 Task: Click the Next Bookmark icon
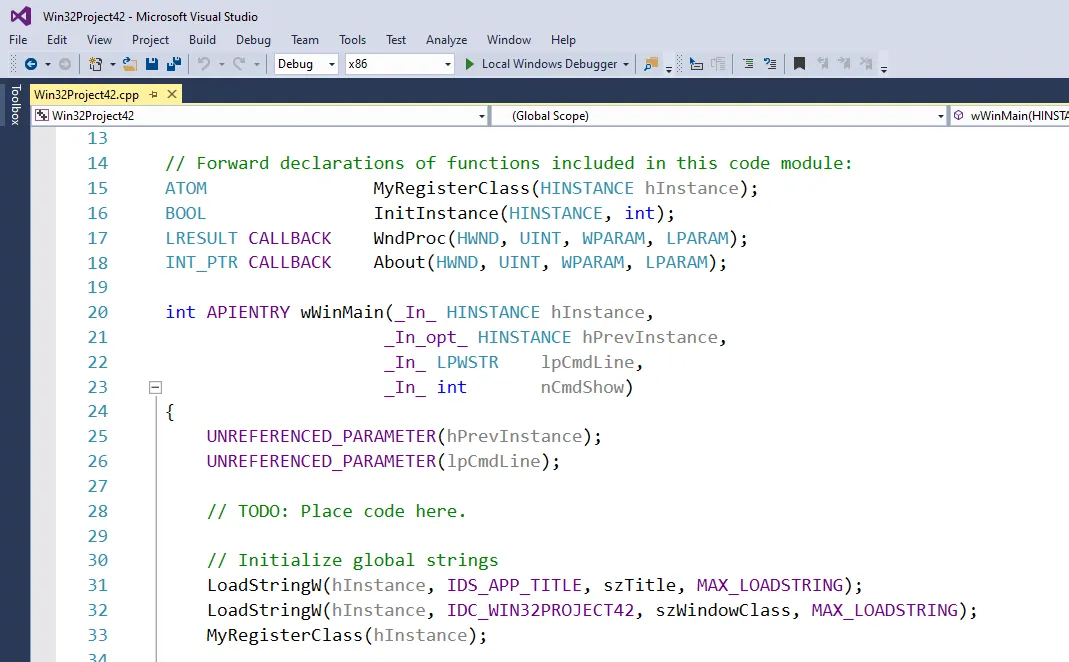coord(844,64)
